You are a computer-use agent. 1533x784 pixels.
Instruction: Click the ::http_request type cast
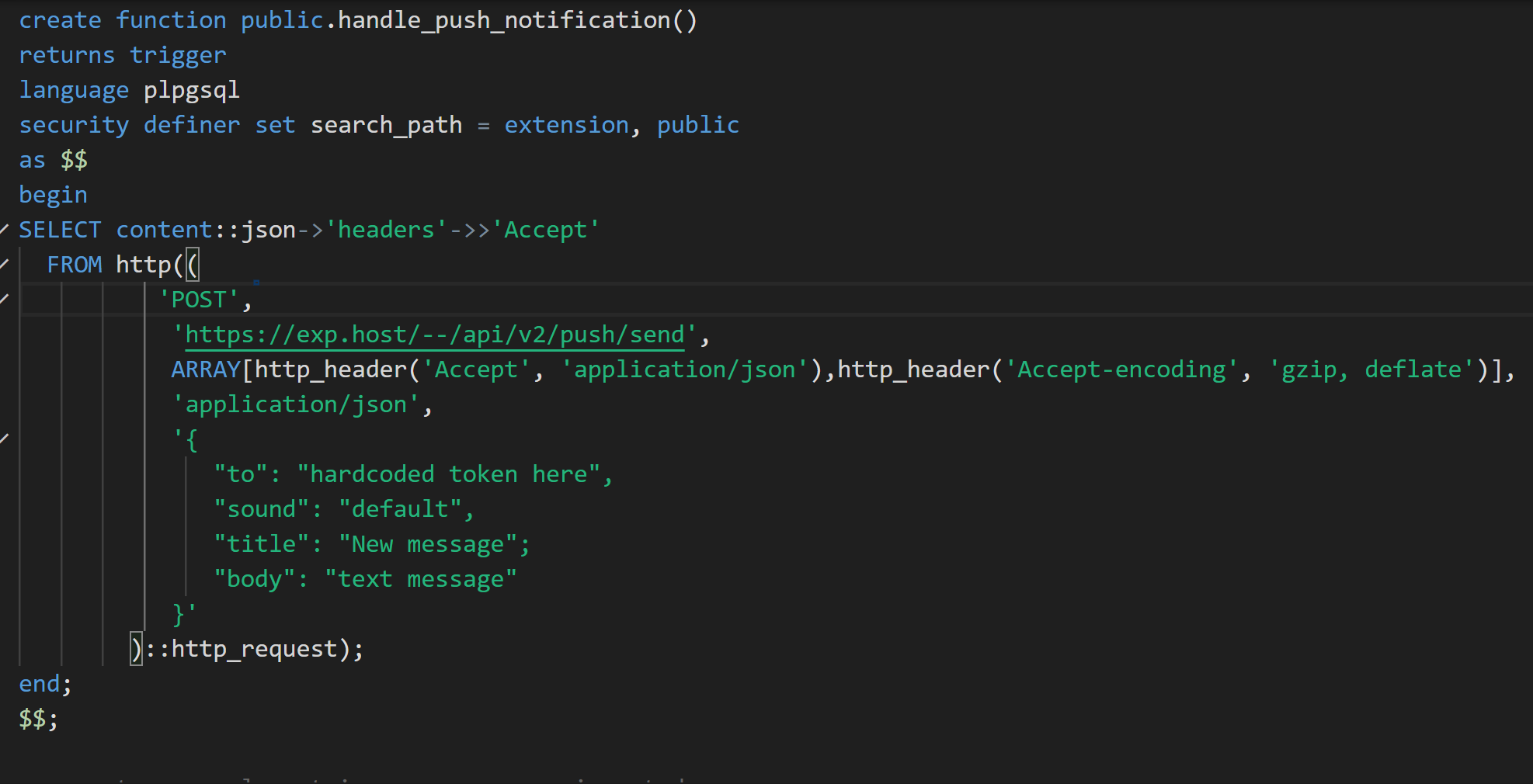point(241,649)
